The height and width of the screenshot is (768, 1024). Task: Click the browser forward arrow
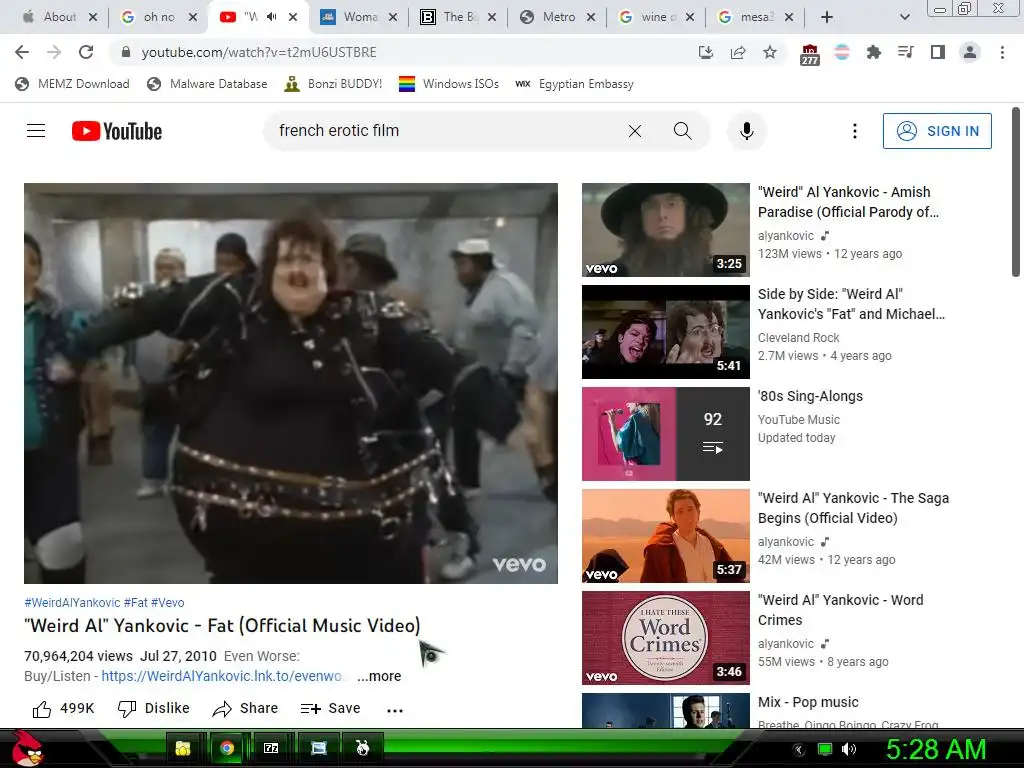[x=54, y=52]
